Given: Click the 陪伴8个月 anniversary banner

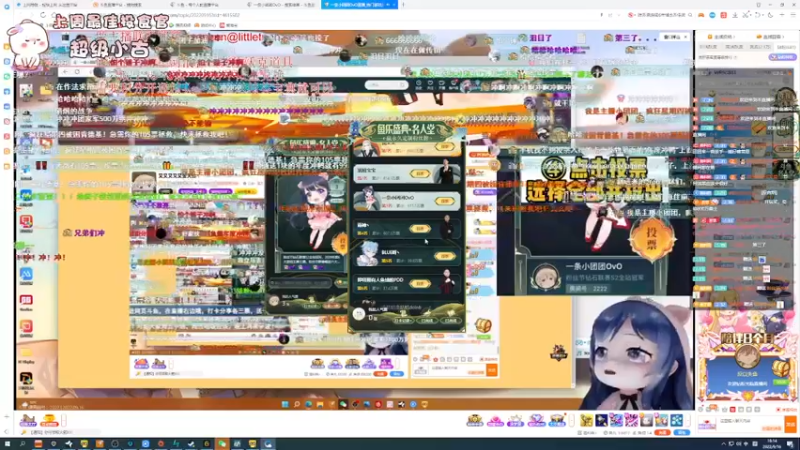Looking at the screenshot, I should (747, 338).
